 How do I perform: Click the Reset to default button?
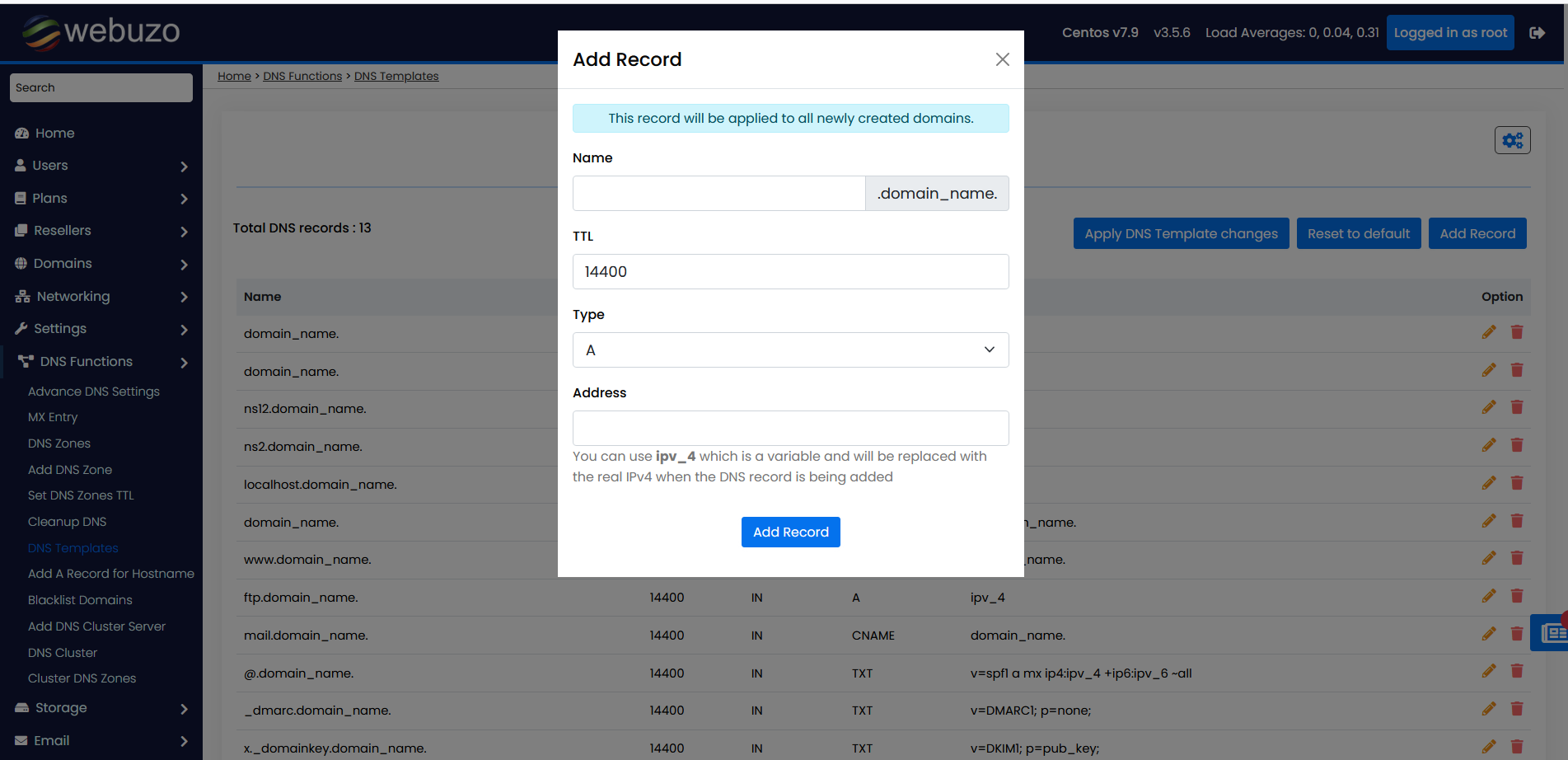click(x=1358, y=233)
